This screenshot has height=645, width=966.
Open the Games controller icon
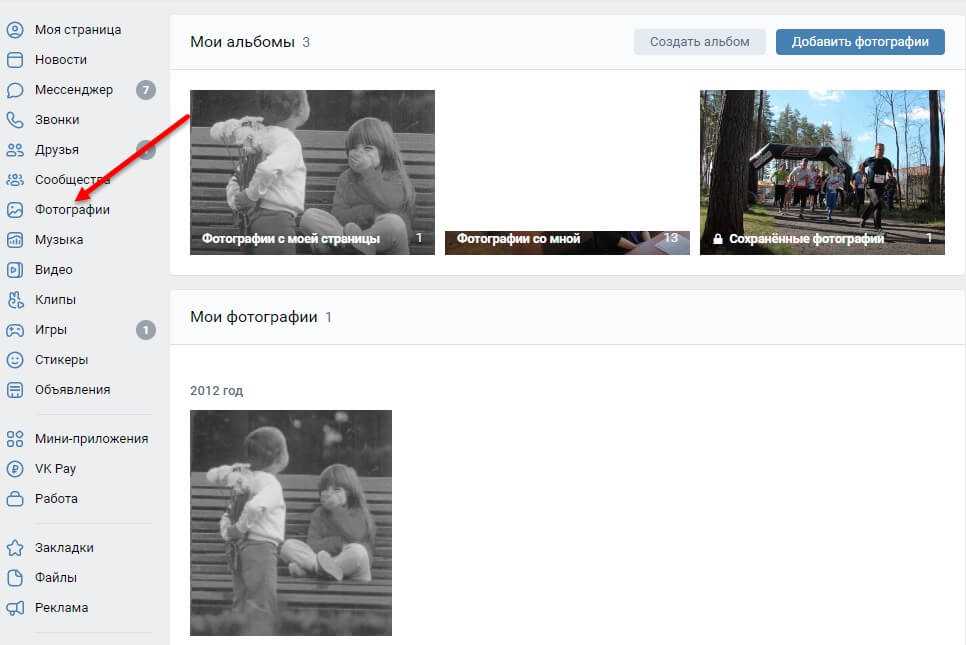(15, 330)
